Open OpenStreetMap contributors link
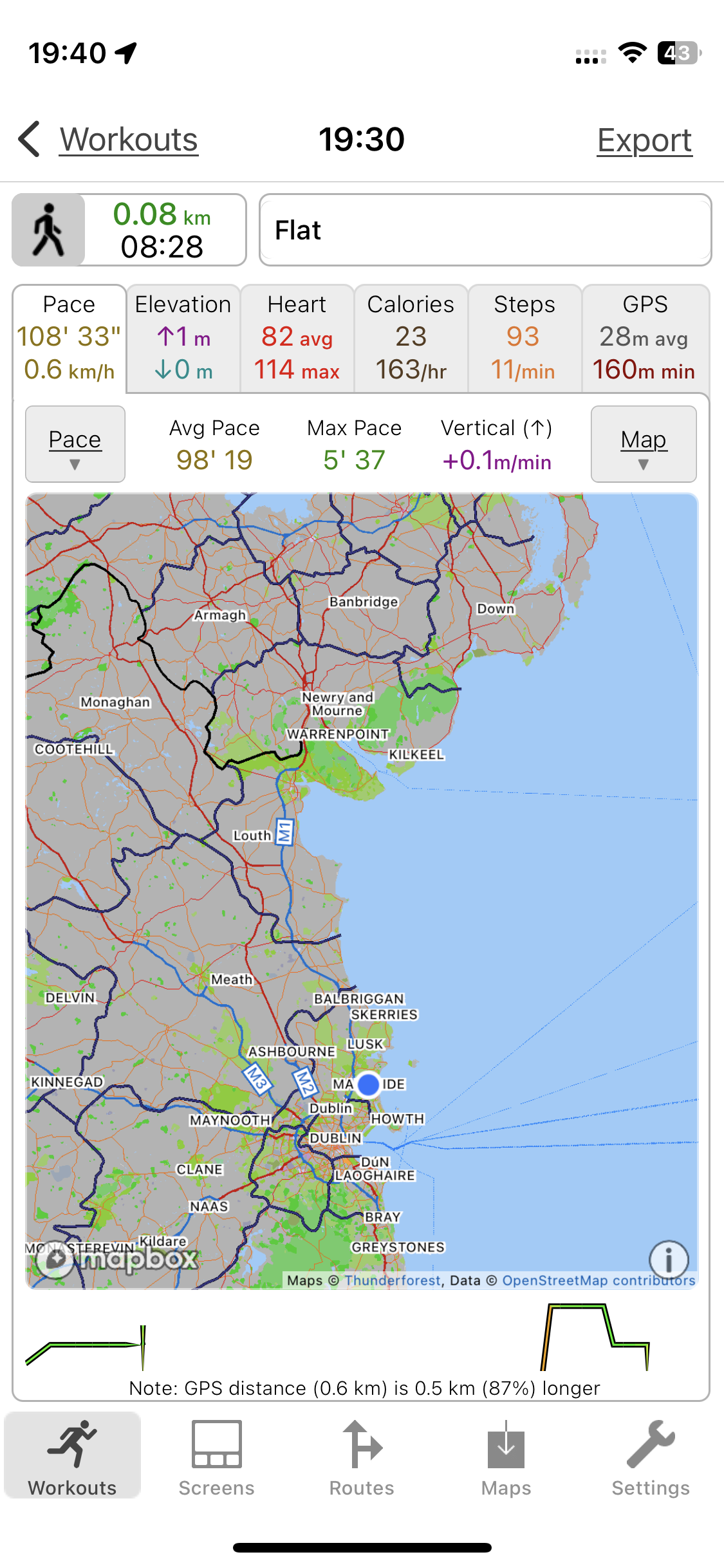This screenshot has height=1568, width=724. click(x=599, y=1280)
